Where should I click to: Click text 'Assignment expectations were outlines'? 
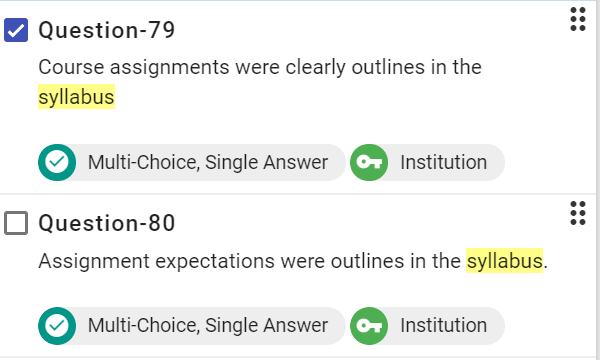tap(221, 261)
